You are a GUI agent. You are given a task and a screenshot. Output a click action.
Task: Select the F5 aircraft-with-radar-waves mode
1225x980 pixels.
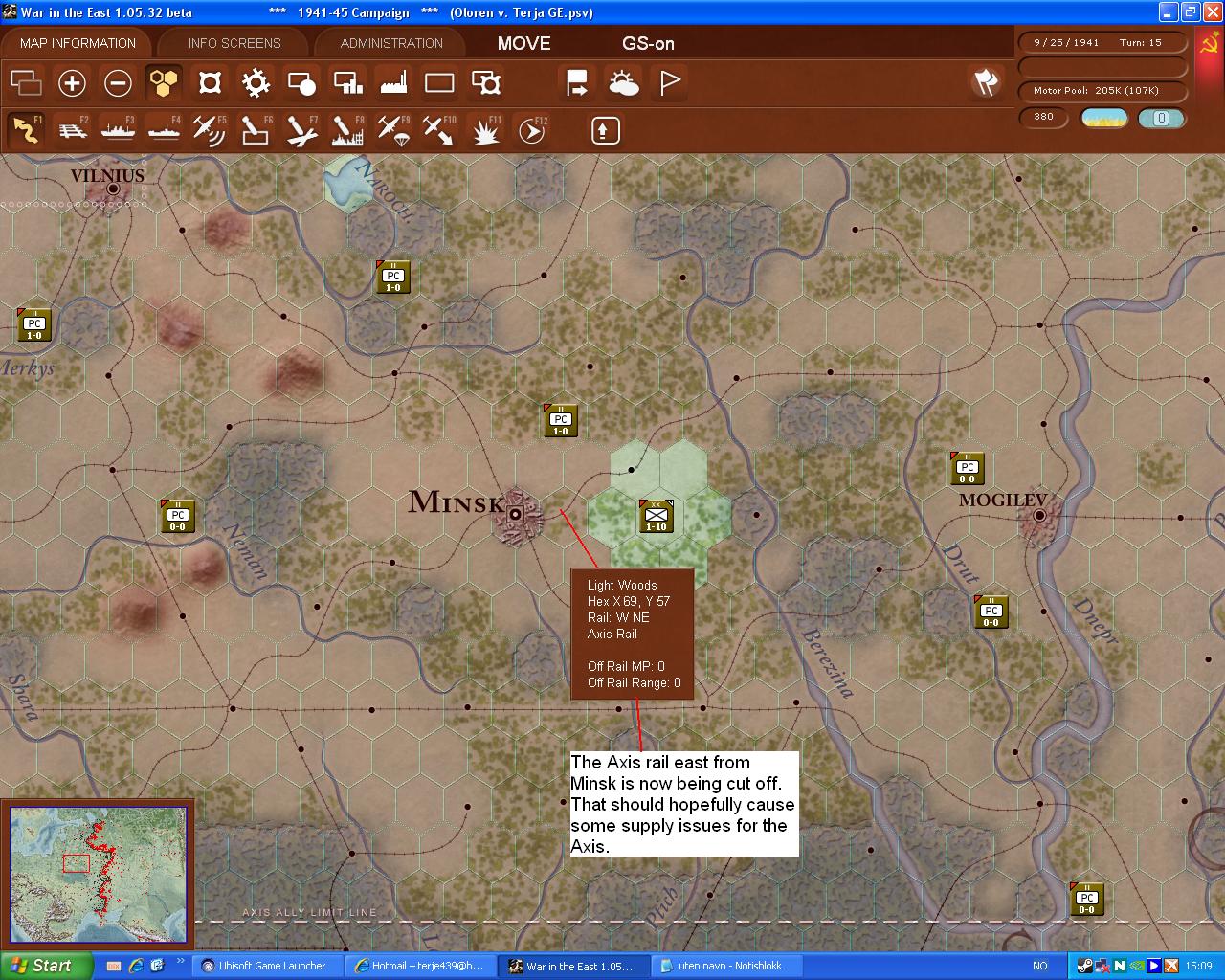210,130
